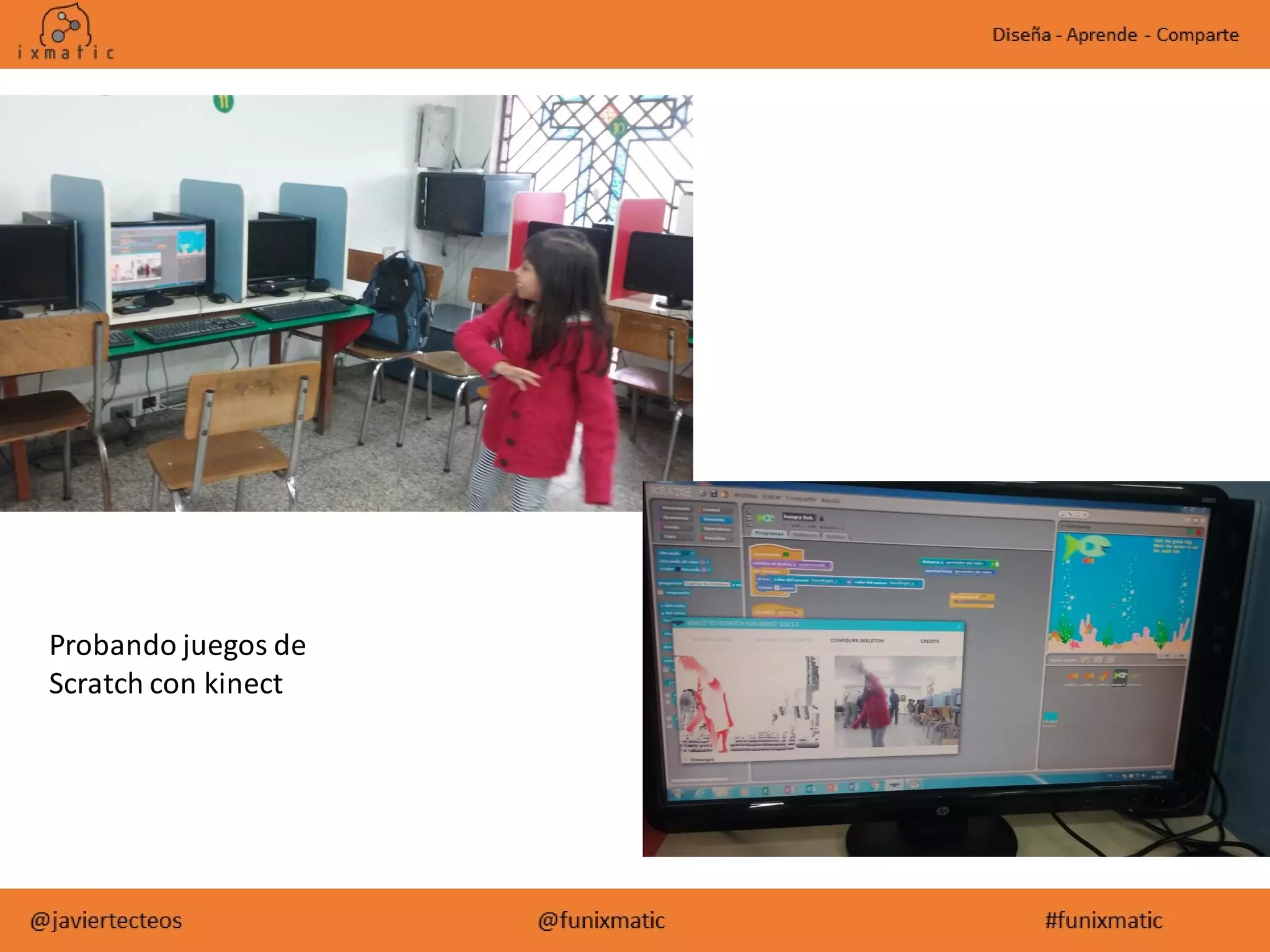Image resolution: width=1270 pixels, height=952 pixels.
Task: Select the stage thumbnail below sprite list
Action: click(1050, 718)
